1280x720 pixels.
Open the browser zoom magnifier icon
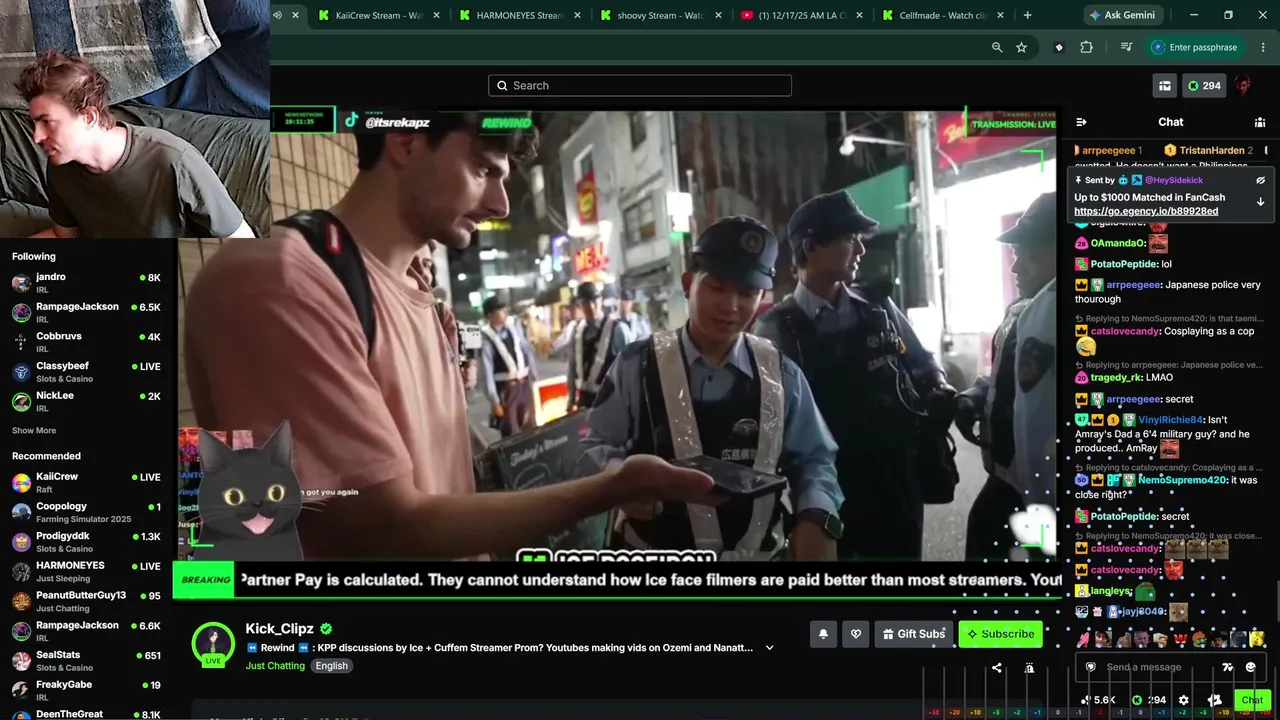(x=997, y=47)
